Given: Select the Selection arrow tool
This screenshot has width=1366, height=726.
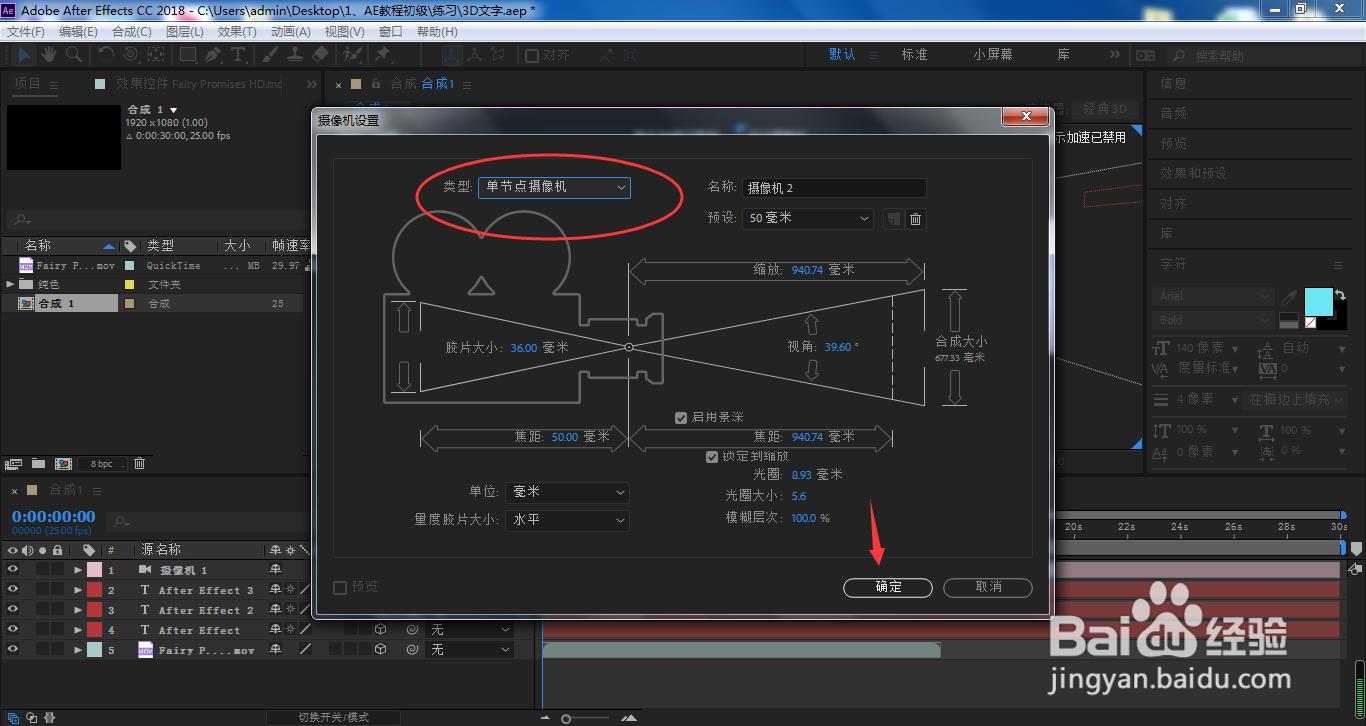Looking at the screenshot, I should (x=24, y=55).
